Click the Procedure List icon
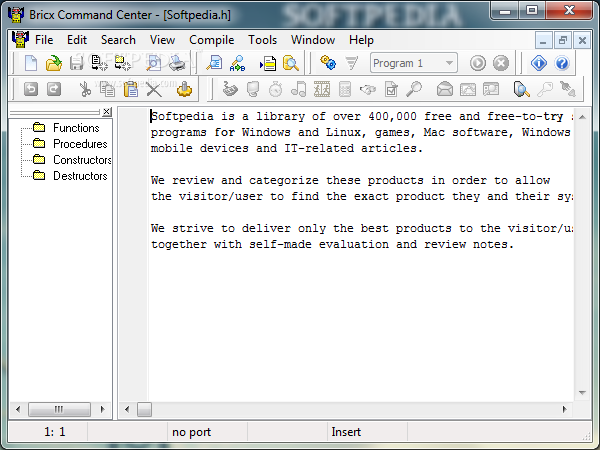This screenshot has width=600, height=450. [291, 63]
